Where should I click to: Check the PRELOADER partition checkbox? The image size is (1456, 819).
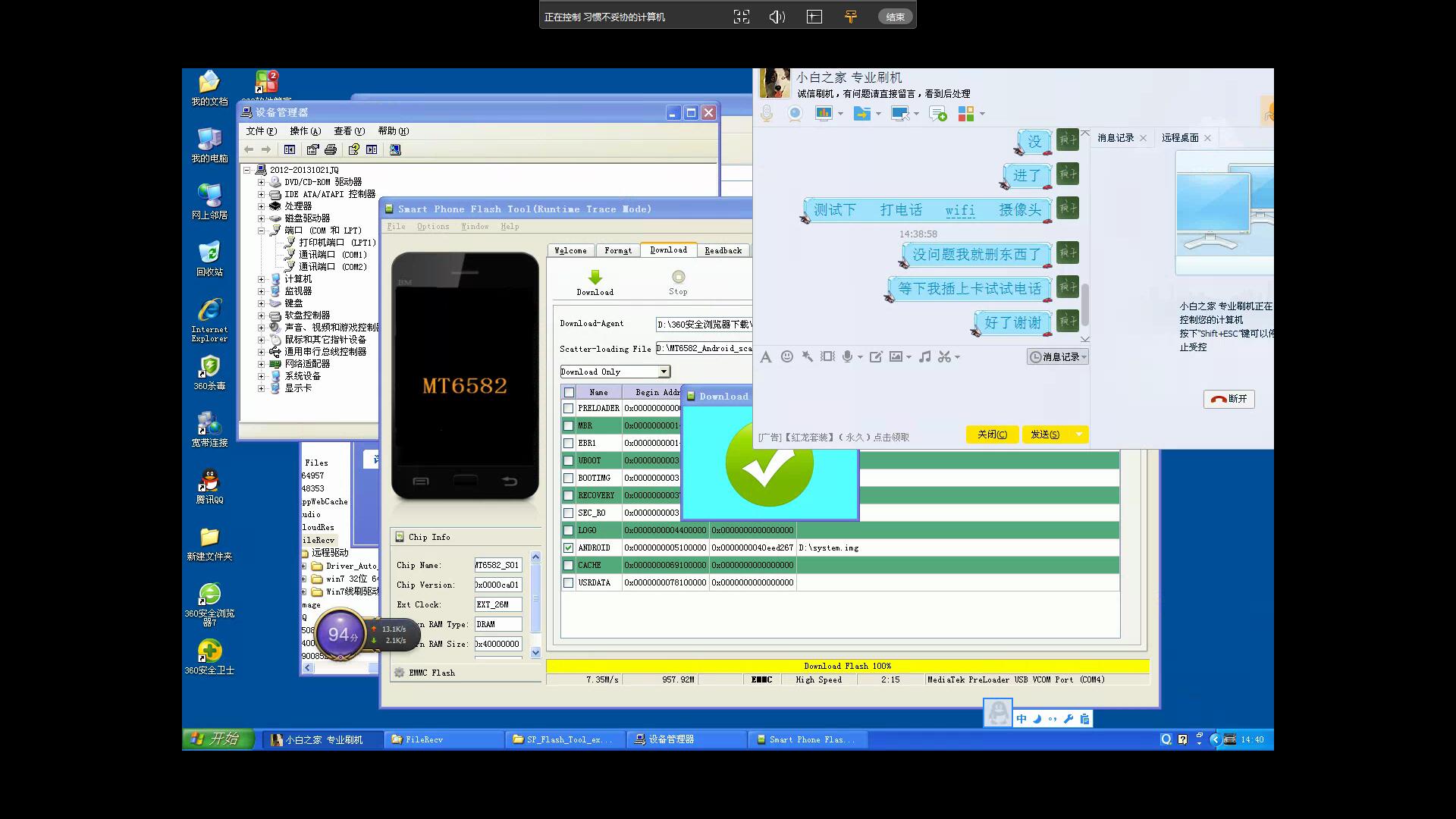click(x=568, y=408)
